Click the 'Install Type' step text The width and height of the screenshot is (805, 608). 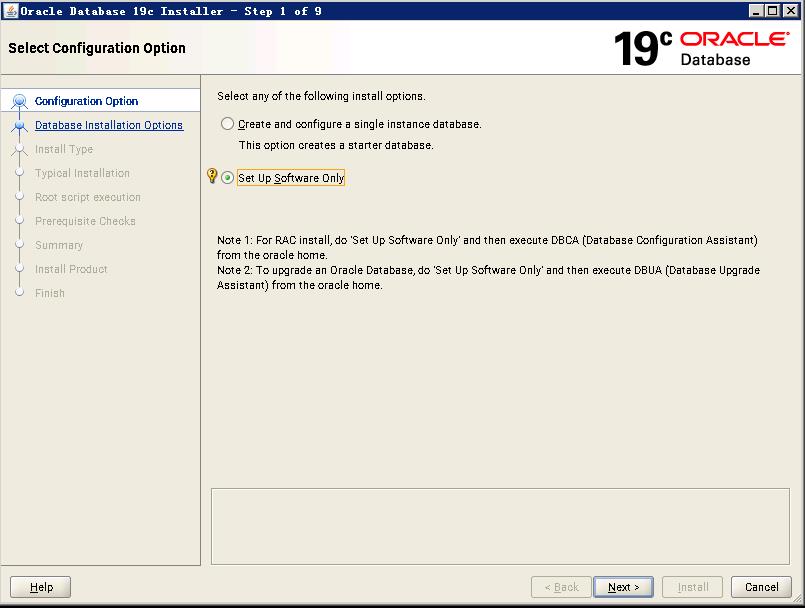(64, 149)
